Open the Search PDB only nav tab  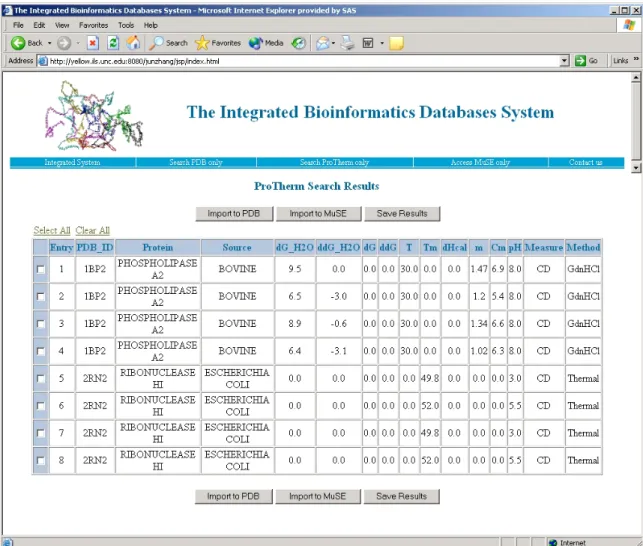tap(196, 162)
